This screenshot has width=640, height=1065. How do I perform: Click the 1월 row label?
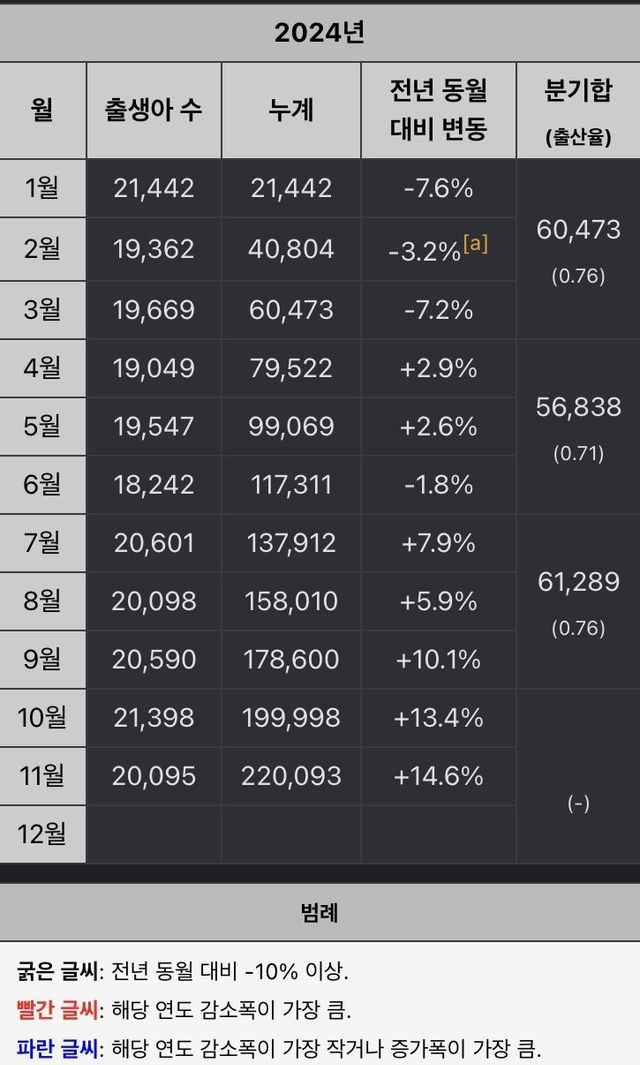tap(43, 187)
